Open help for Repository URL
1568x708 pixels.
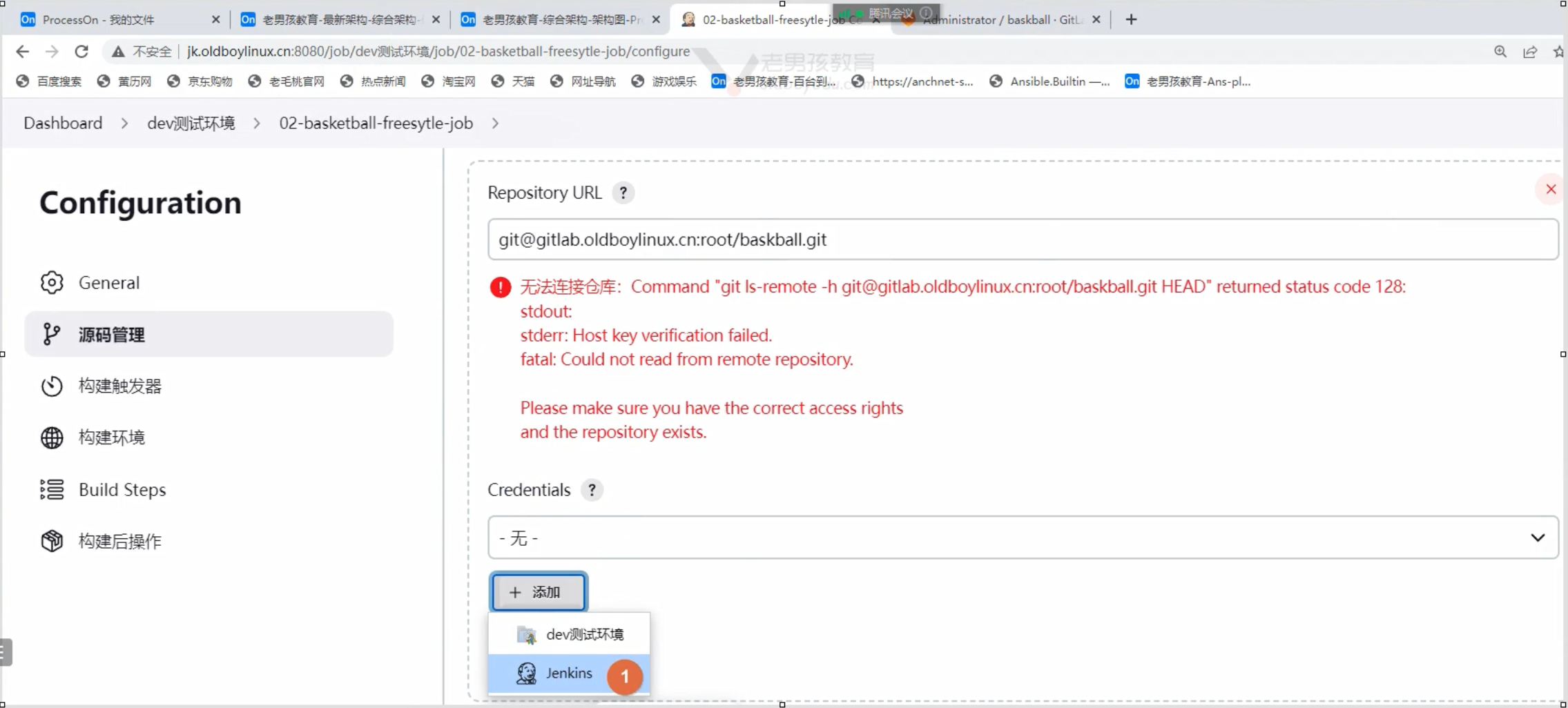(623, 193)
